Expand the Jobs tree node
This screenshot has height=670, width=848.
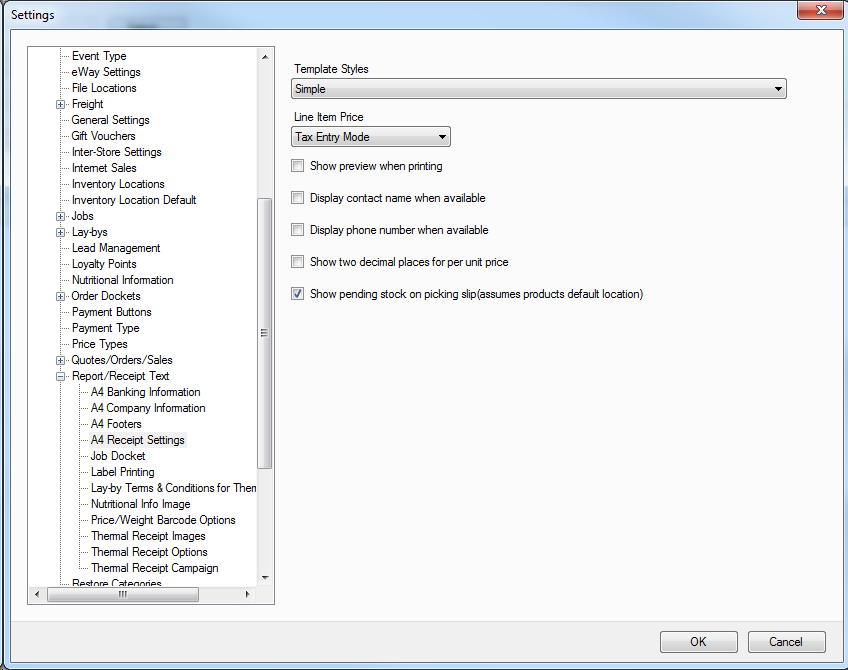61,216
